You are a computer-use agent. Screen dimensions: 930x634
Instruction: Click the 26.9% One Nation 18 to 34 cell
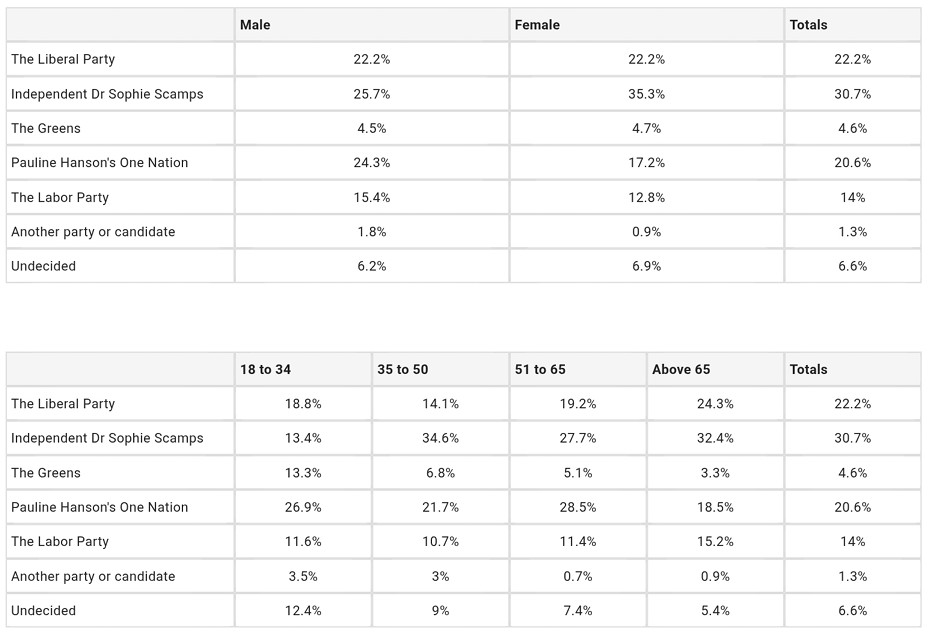pyautogui.click(x=303, y=507)
